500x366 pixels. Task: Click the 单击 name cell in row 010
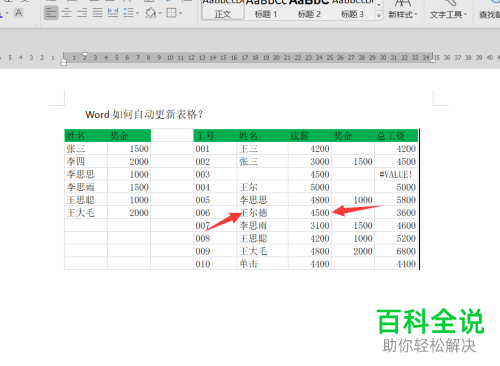(262, 264)
